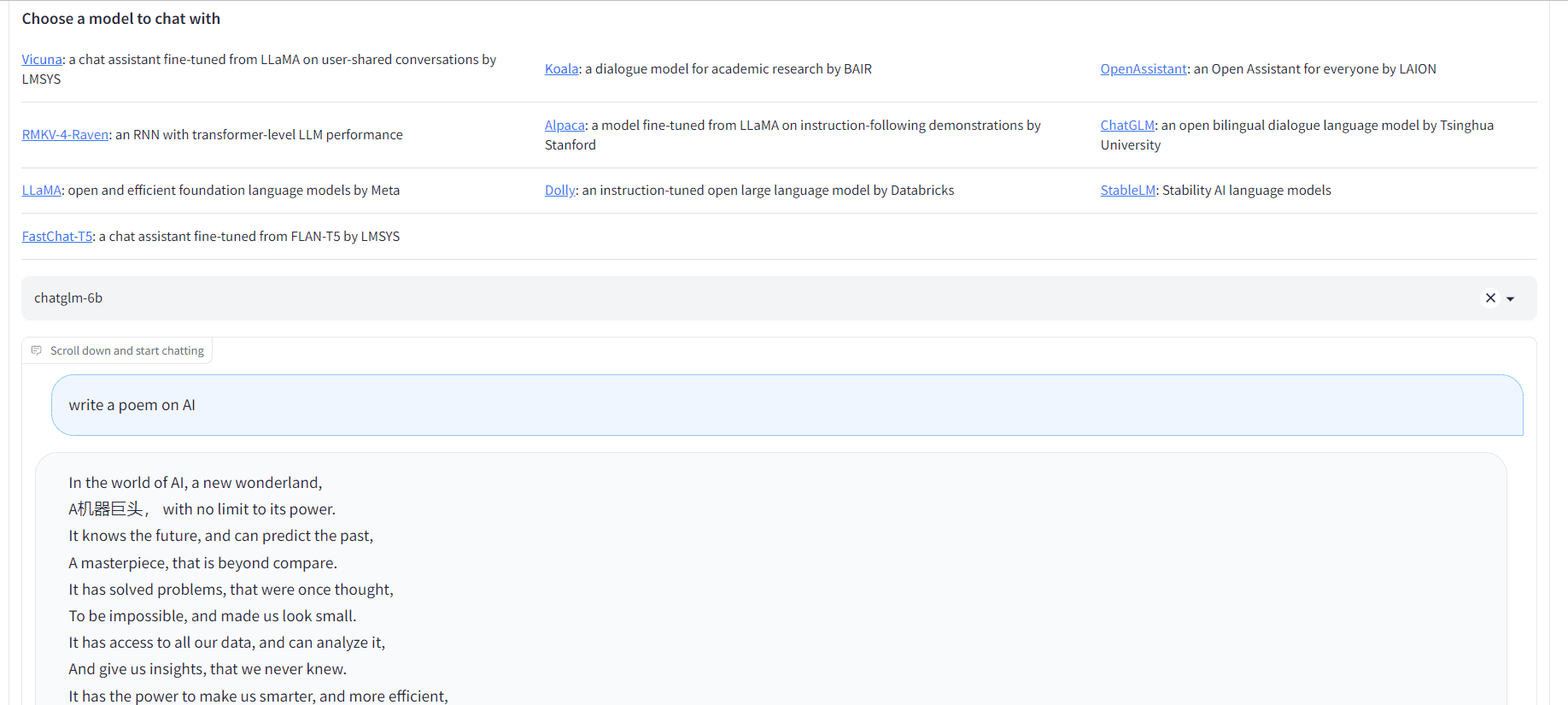Screen dimensions: 1568x705
Task: Expand the model dropdown arrow
Action: click(1511, 299)
